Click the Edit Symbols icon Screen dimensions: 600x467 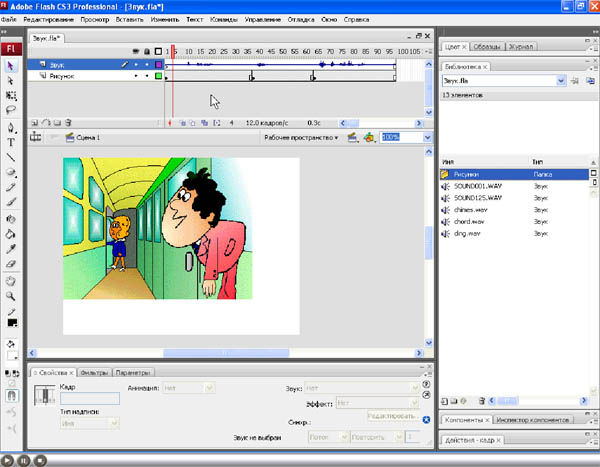(x=370, y=137)
